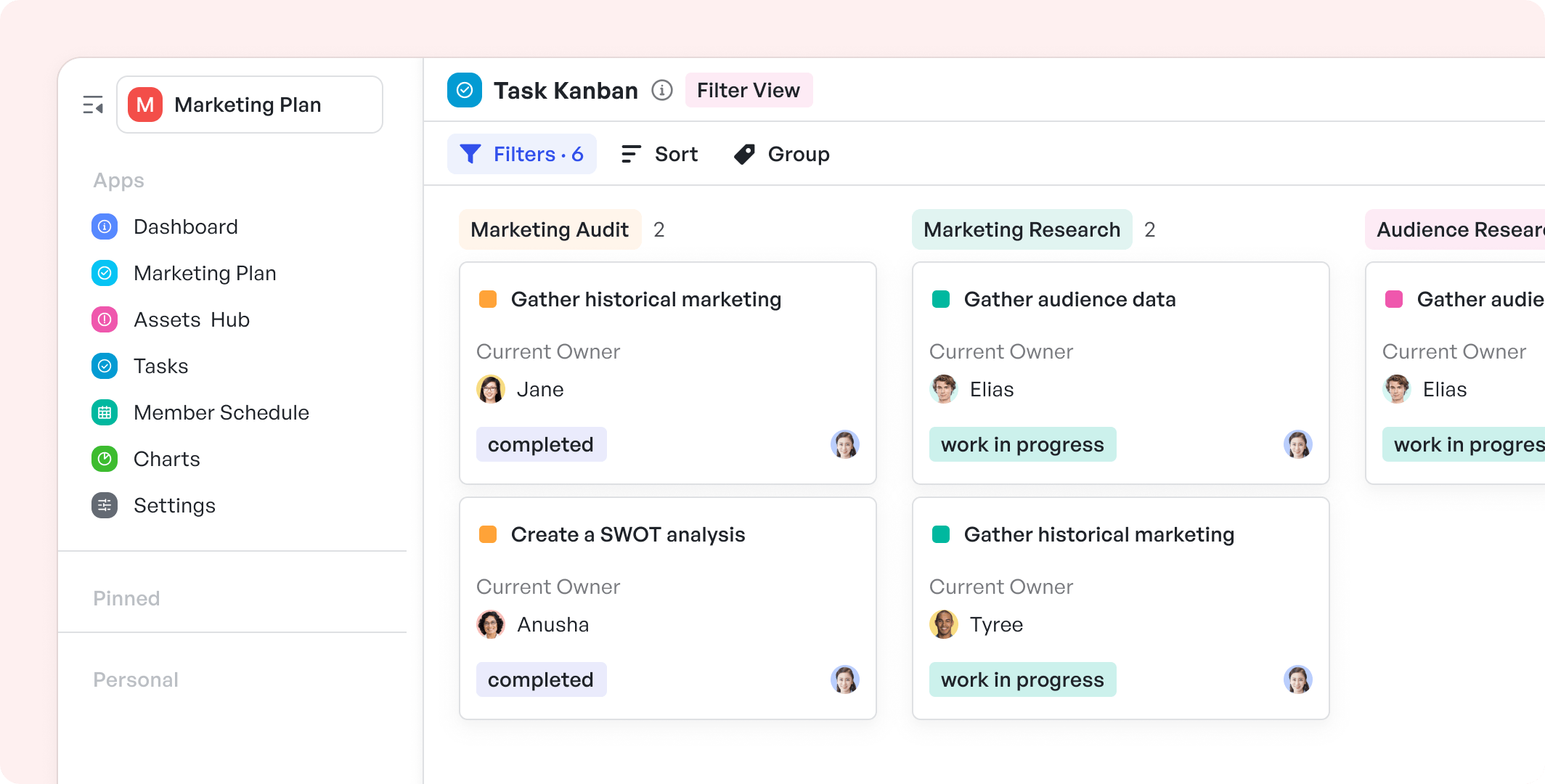Open the Marketing Plan workspace selector
This screenshot has width=1545, height=784.
250,105
